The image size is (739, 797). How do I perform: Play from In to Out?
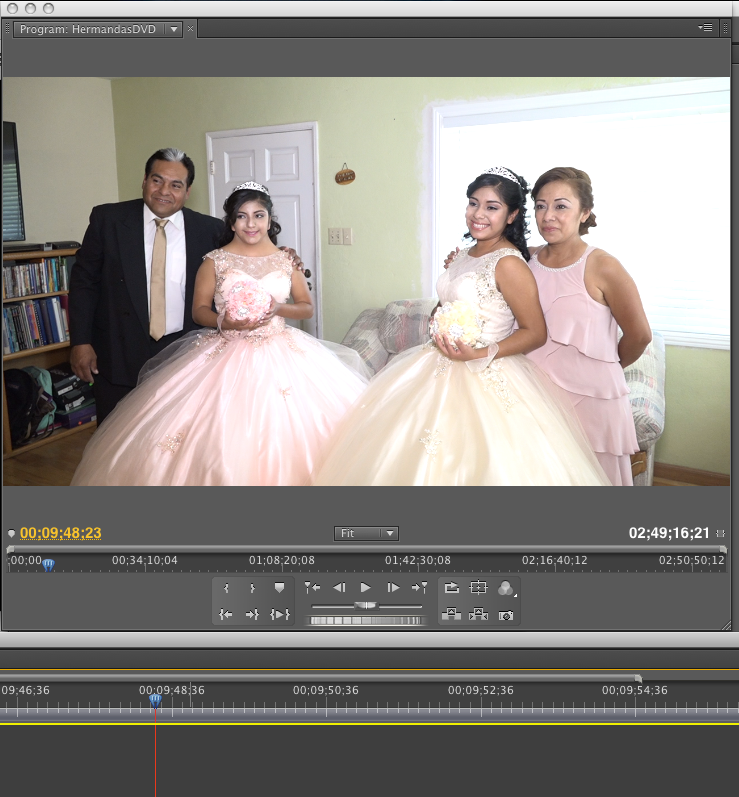[x=279, y=614]
